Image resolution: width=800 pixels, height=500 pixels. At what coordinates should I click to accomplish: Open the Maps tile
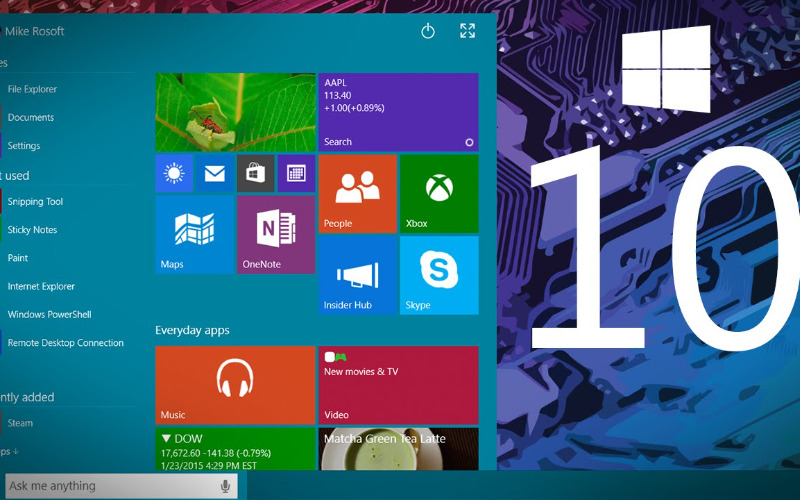pyautogui.click(x=194, y=235)
